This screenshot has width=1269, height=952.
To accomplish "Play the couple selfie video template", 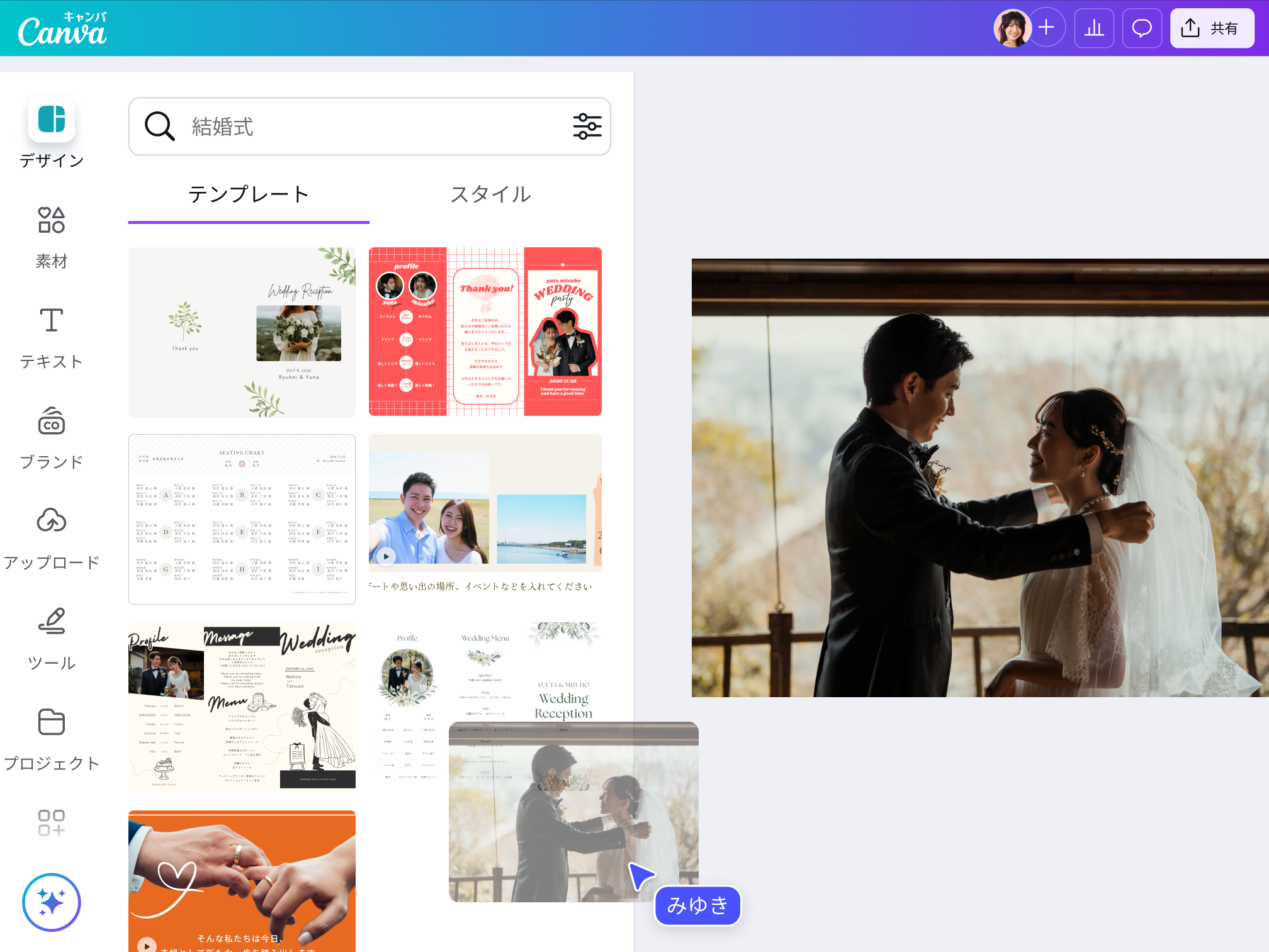I will point(386,556).
